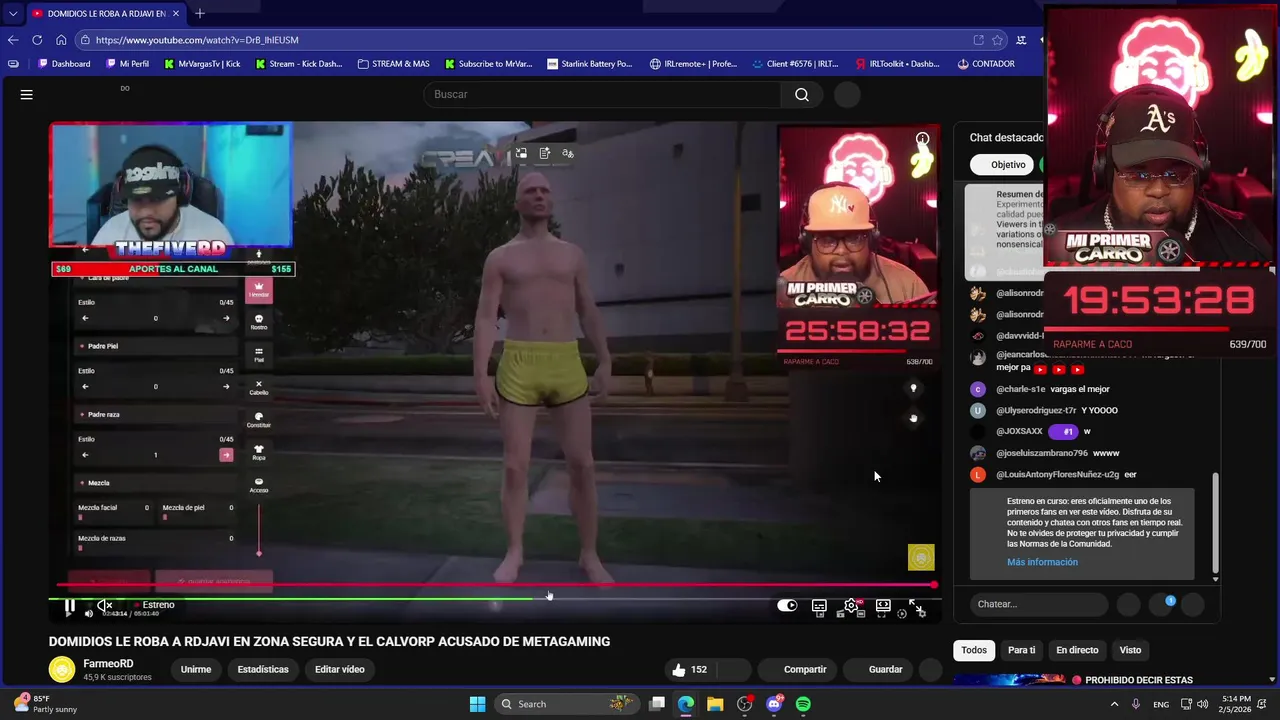Image resolution: width=1280 pixels, height=720 pixels.
Task: Open the Dashboard bookmark
Action: (64, 64)
